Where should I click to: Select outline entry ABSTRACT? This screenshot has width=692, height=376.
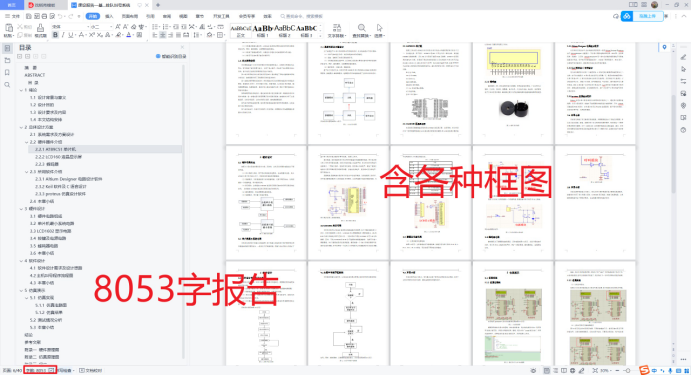[34, 75]
